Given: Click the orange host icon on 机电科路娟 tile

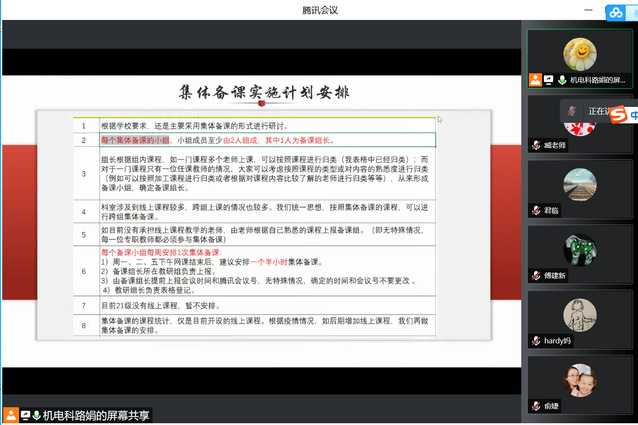Looking at the screenshot, I should 535,80.
